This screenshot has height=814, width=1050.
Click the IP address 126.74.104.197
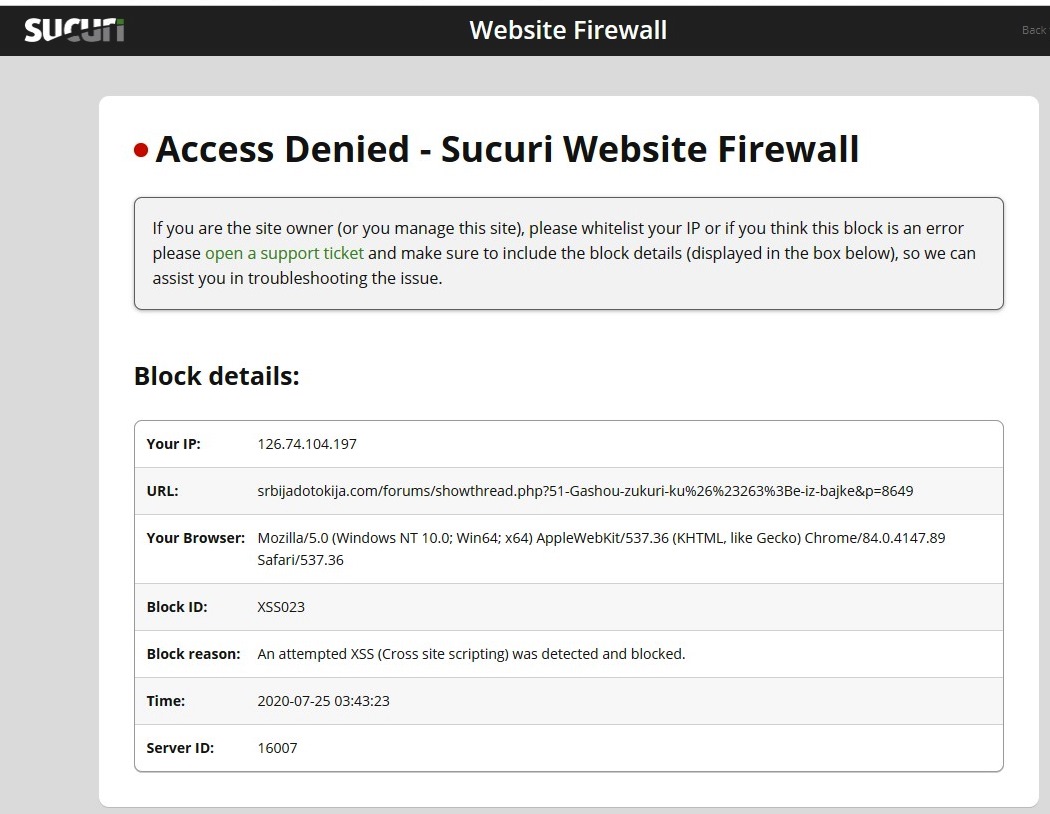pos(307,444)
